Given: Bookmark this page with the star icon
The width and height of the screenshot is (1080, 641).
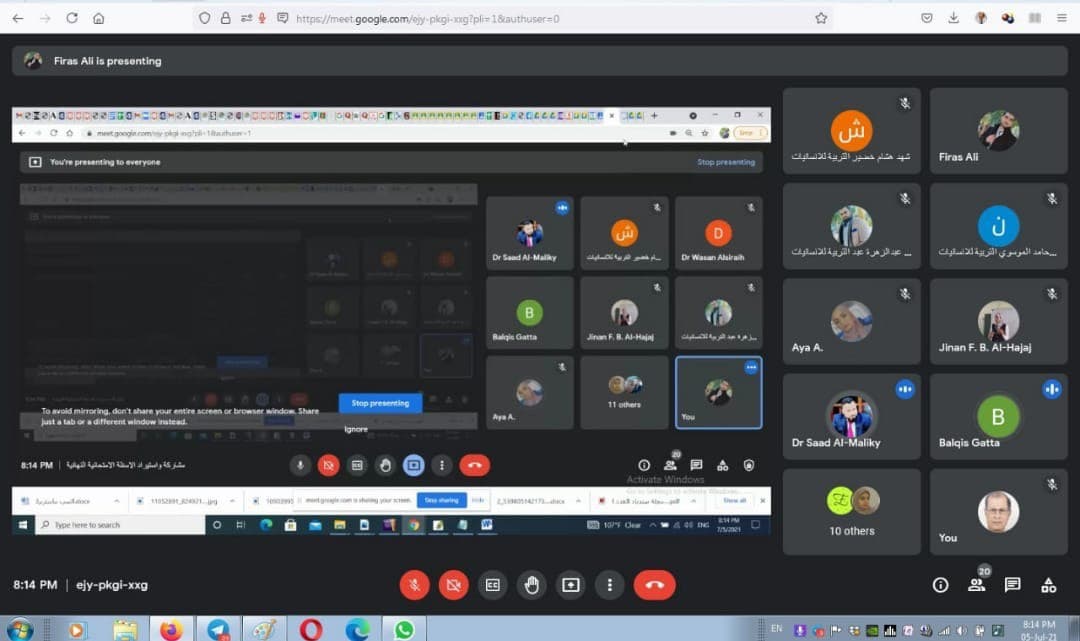Looking at the screenshot, I should [x=821, y=18].
